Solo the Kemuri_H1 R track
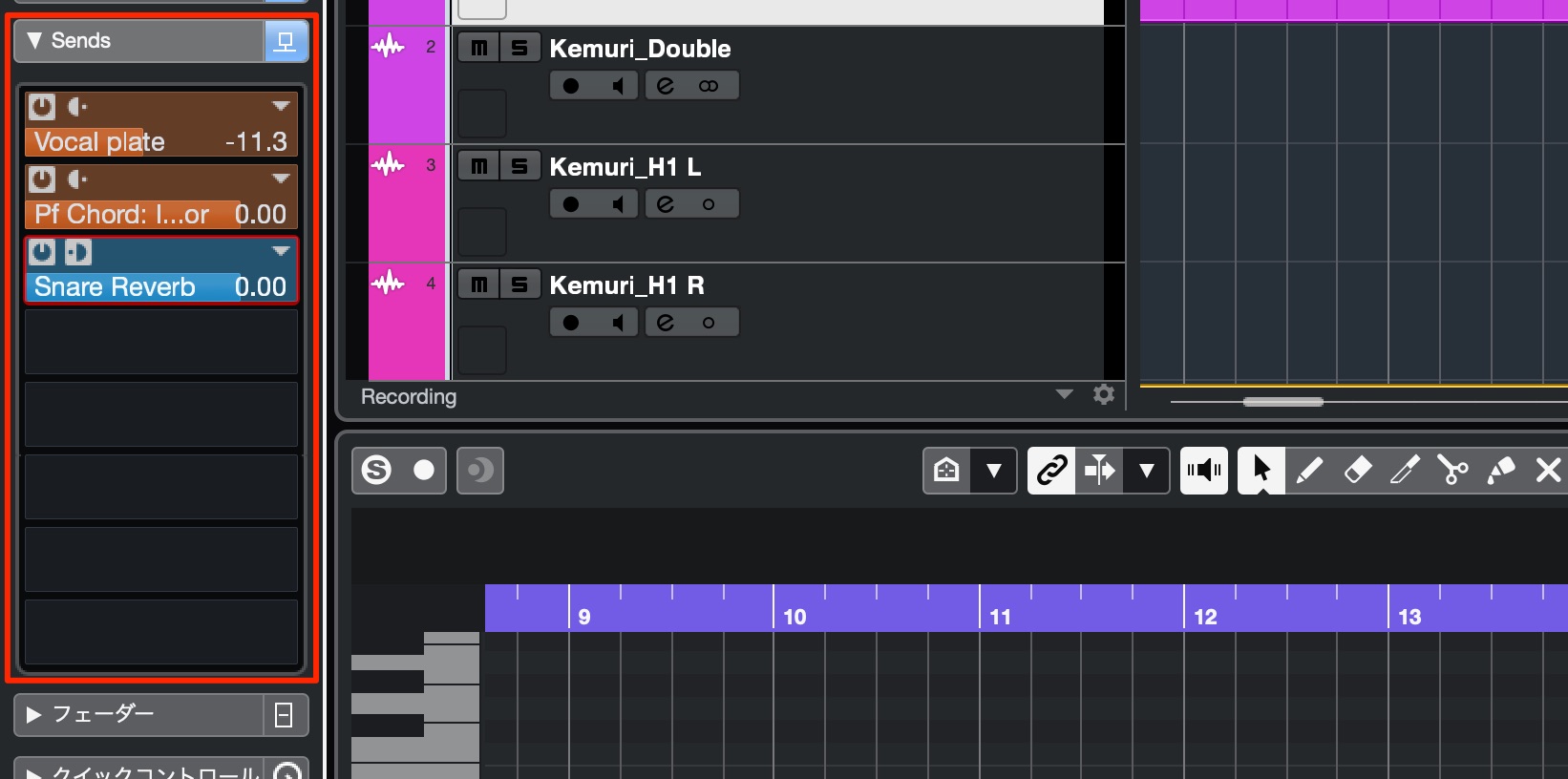This screenshot has height=779, width=1568. pyautogui.click(x=519, y=284)
